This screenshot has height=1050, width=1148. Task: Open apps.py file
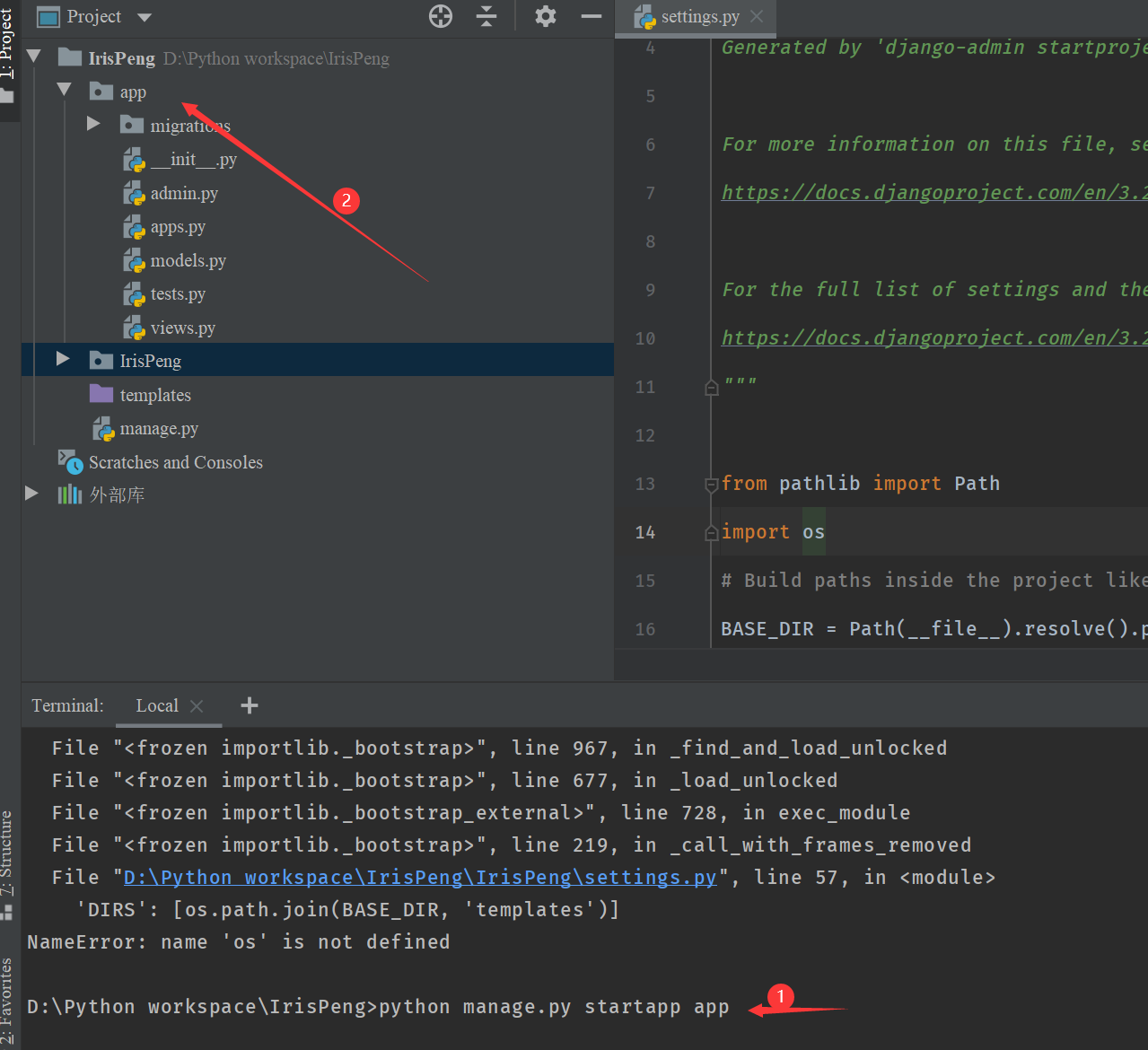point(178,227)
